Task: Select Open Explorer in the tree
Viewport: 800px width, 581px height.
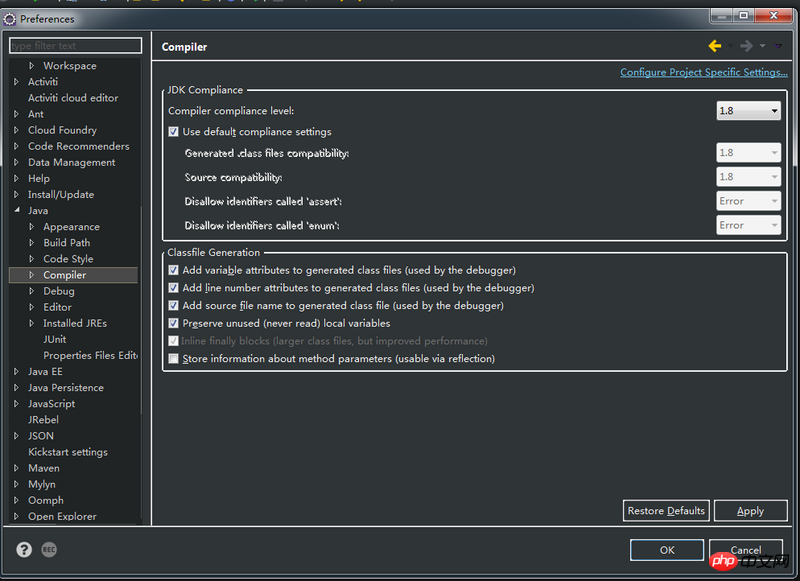Action: pyautogui.click(x=62, y=516)
